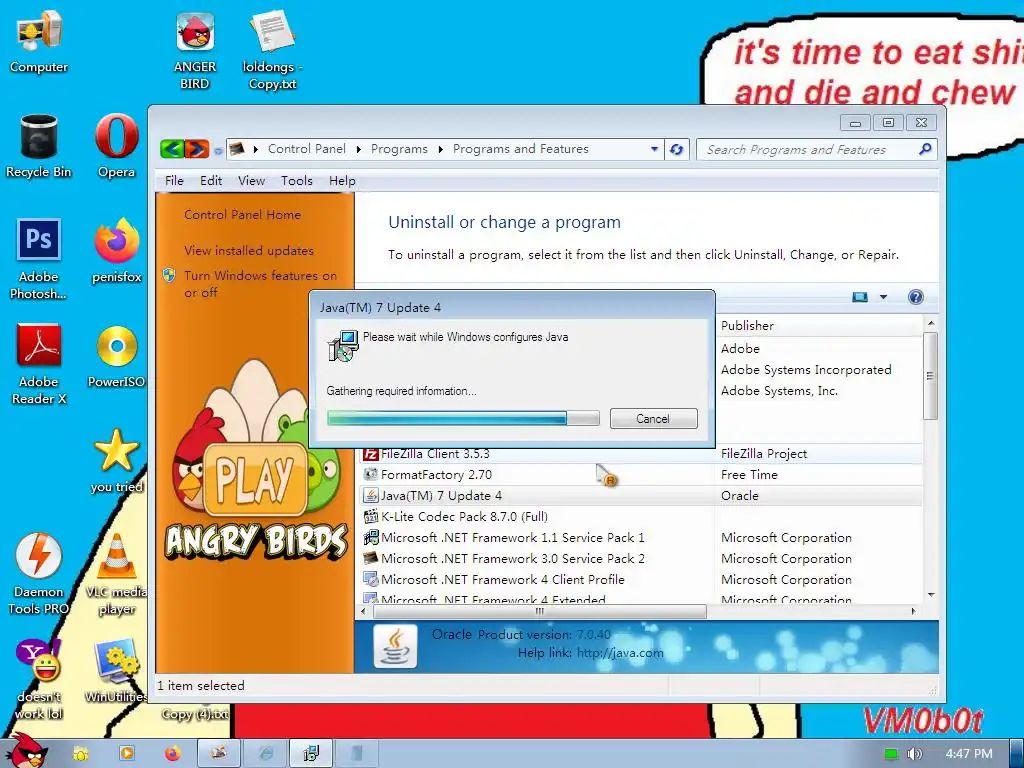Click the Adobe Systems Incorporated publisher cell

(x=806, y=370)
